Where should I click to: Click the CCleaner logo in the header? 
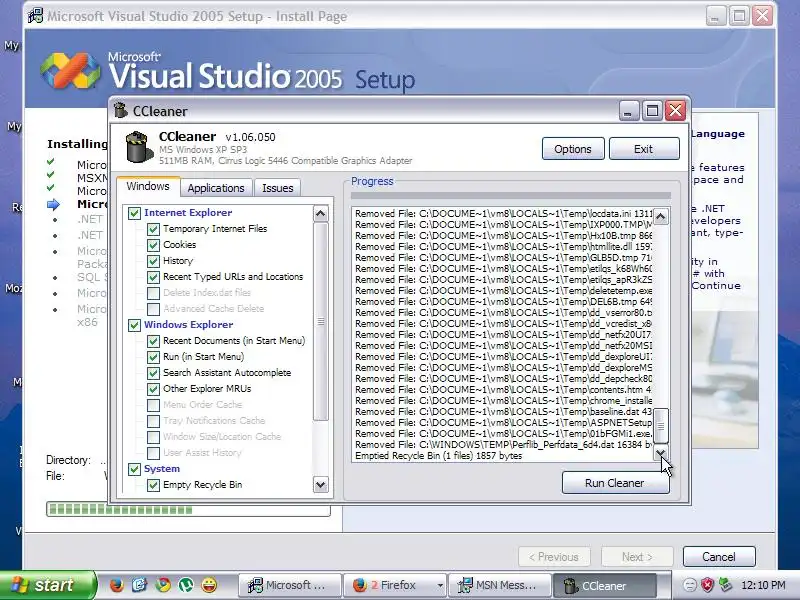139,147
